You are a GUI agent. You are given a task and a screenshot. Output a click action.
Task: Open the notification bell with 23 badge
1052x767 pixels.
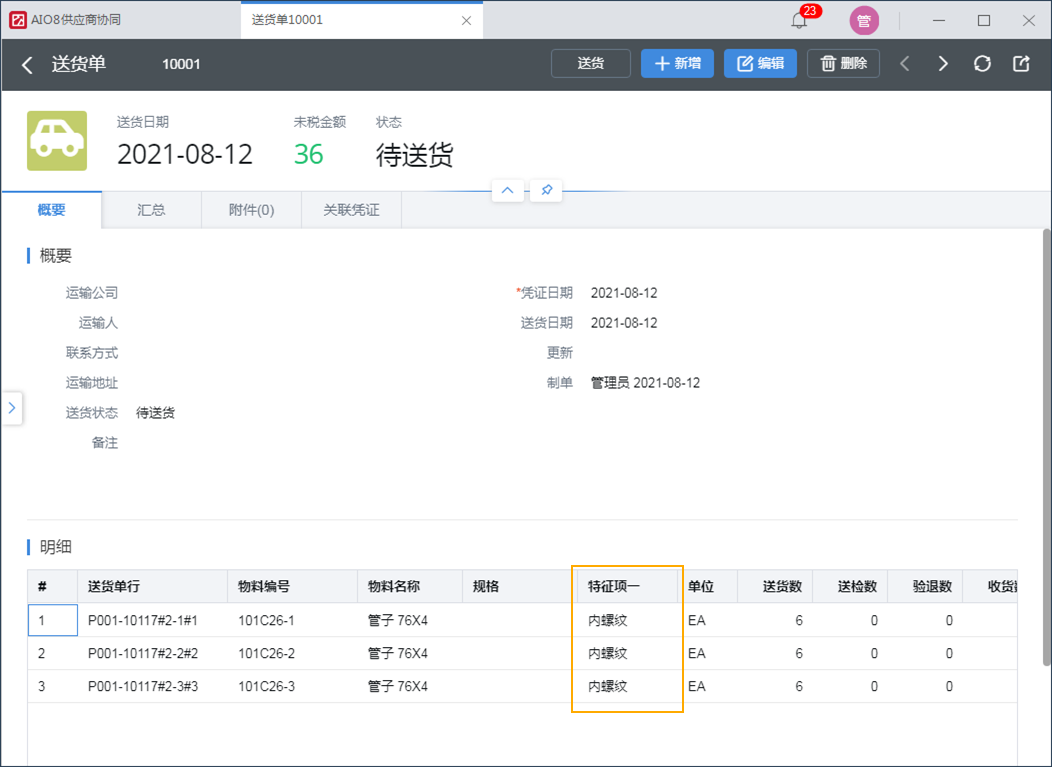point(799,20)
